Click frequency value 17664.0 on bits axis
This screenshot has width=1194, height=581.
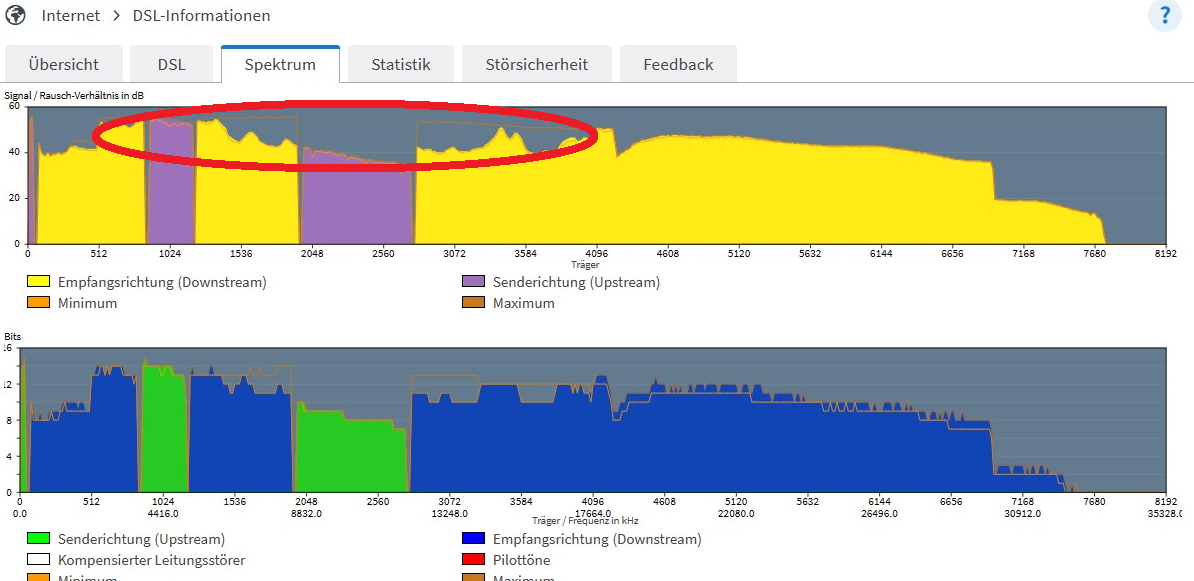[593, 513]
